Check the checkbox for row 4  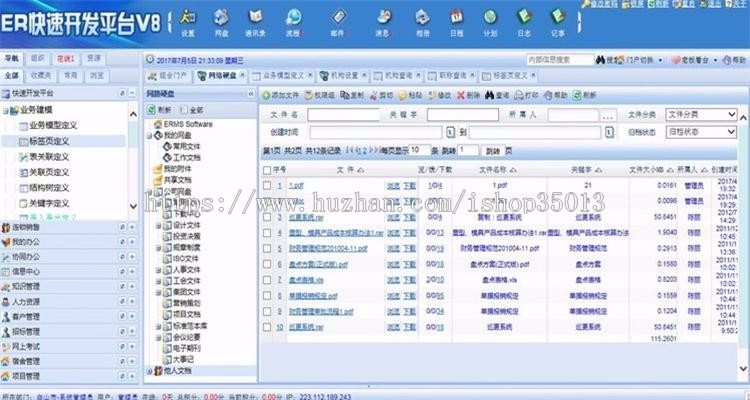(267, 233)
